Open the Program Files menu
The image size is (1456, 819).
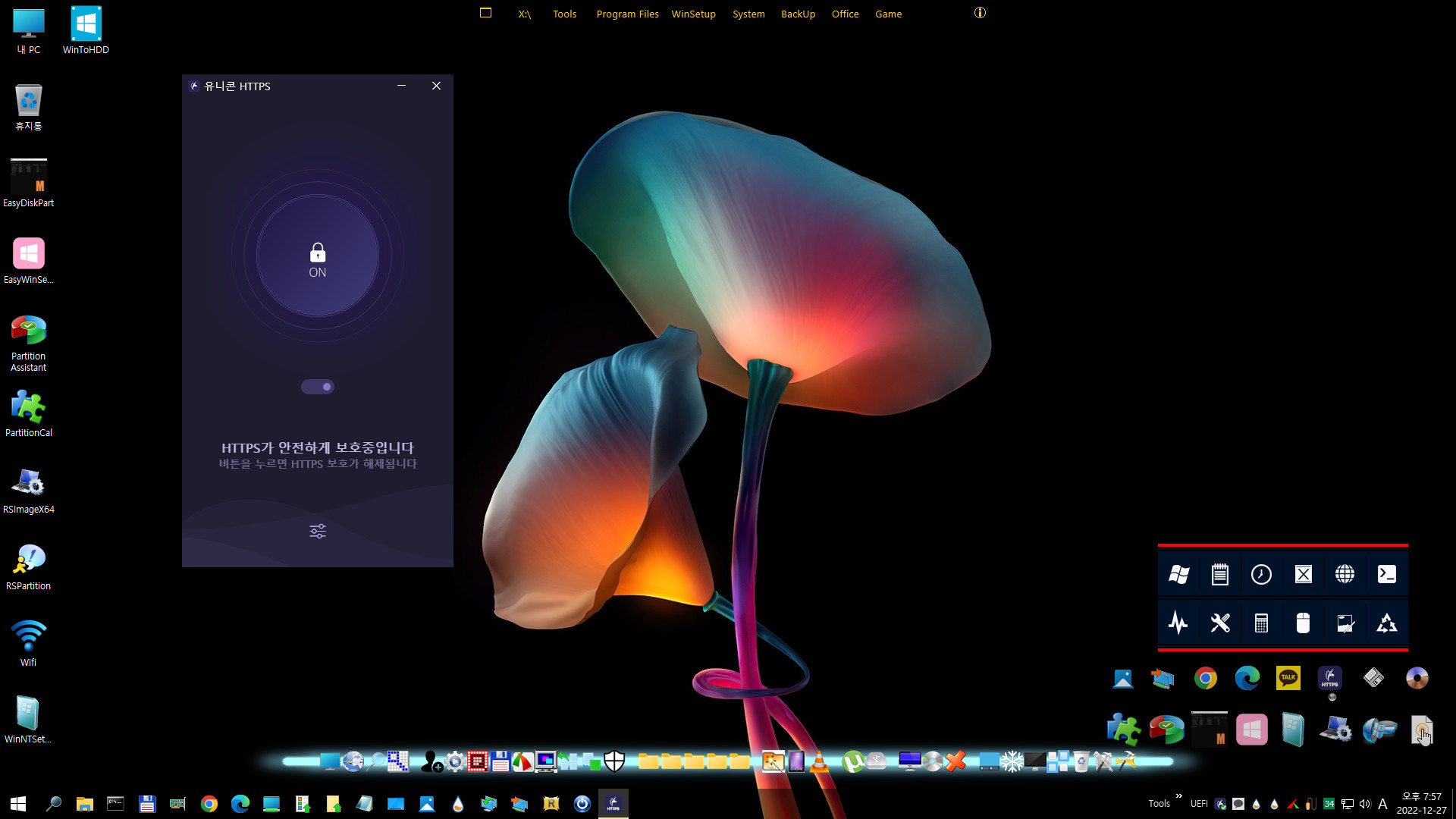[x=627, y=14]
